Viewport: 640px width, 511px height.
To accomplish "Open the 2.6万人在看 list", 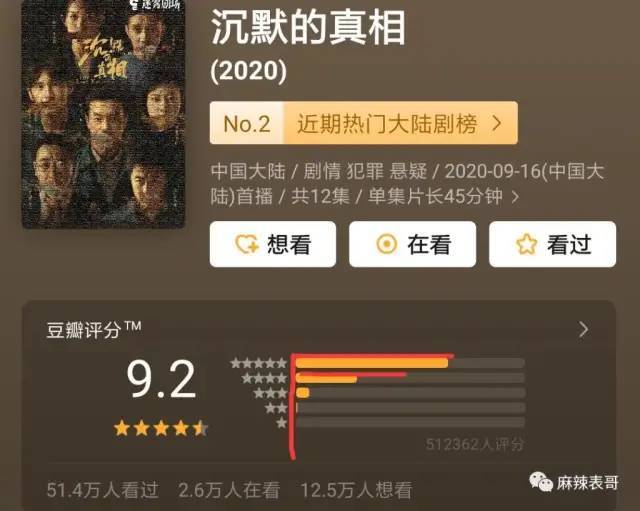I will point(229,490).
